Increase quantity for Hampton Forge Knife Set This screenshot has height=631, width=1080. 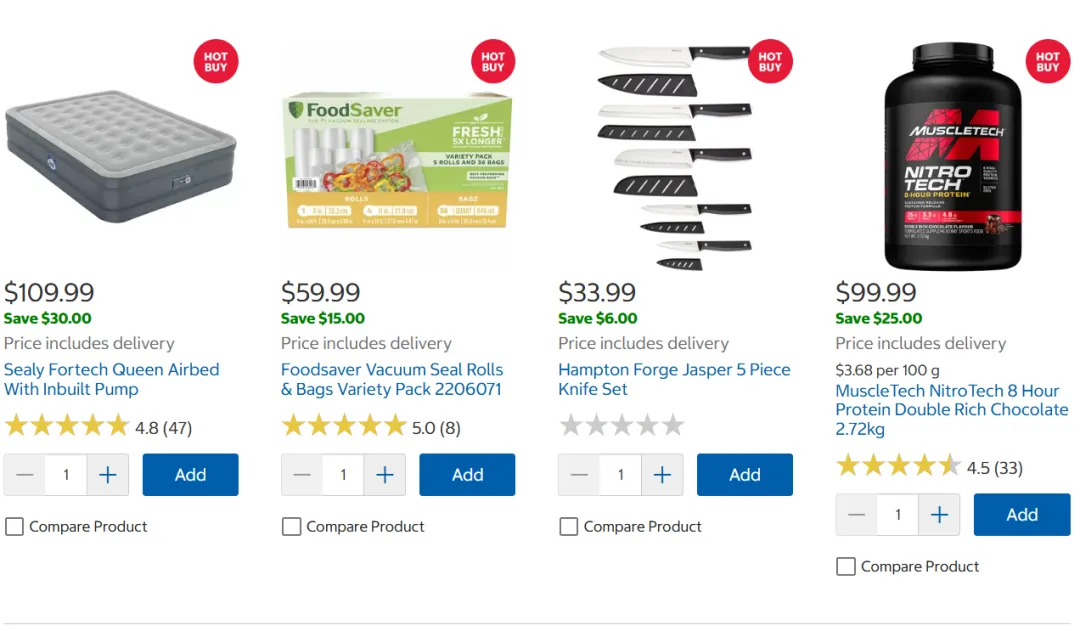tap(662, 475)
